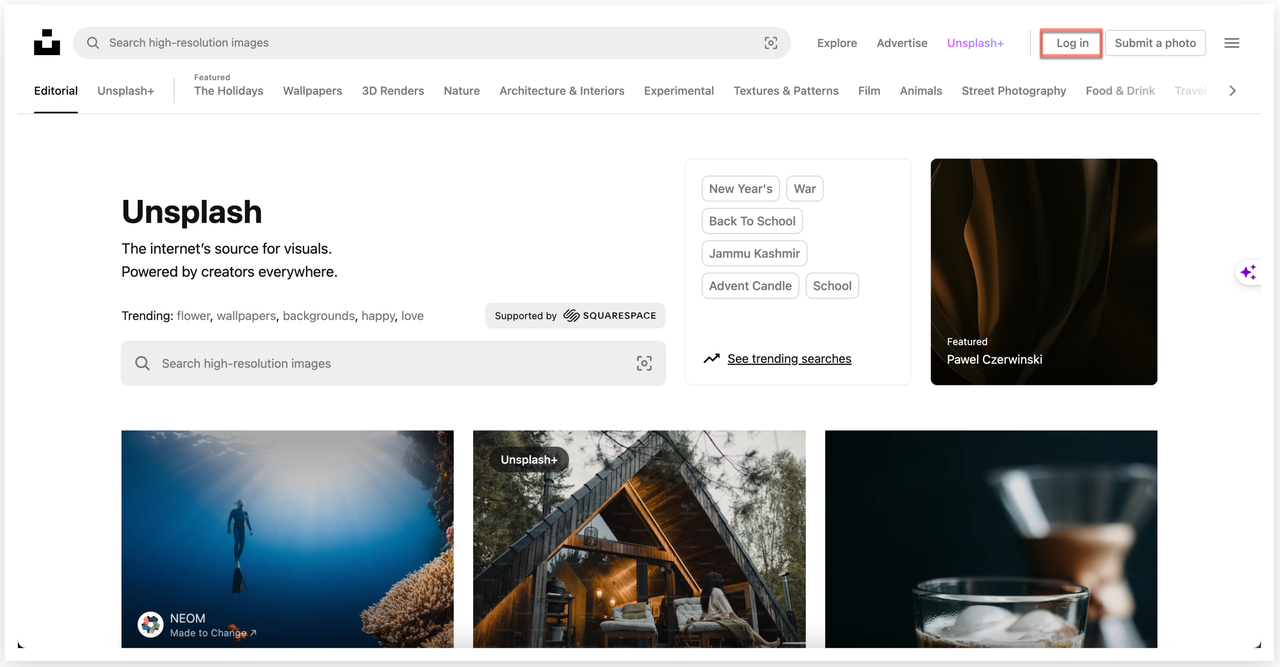
Task: Click the Squarespace logo
Action: click(x=610, y=316)
